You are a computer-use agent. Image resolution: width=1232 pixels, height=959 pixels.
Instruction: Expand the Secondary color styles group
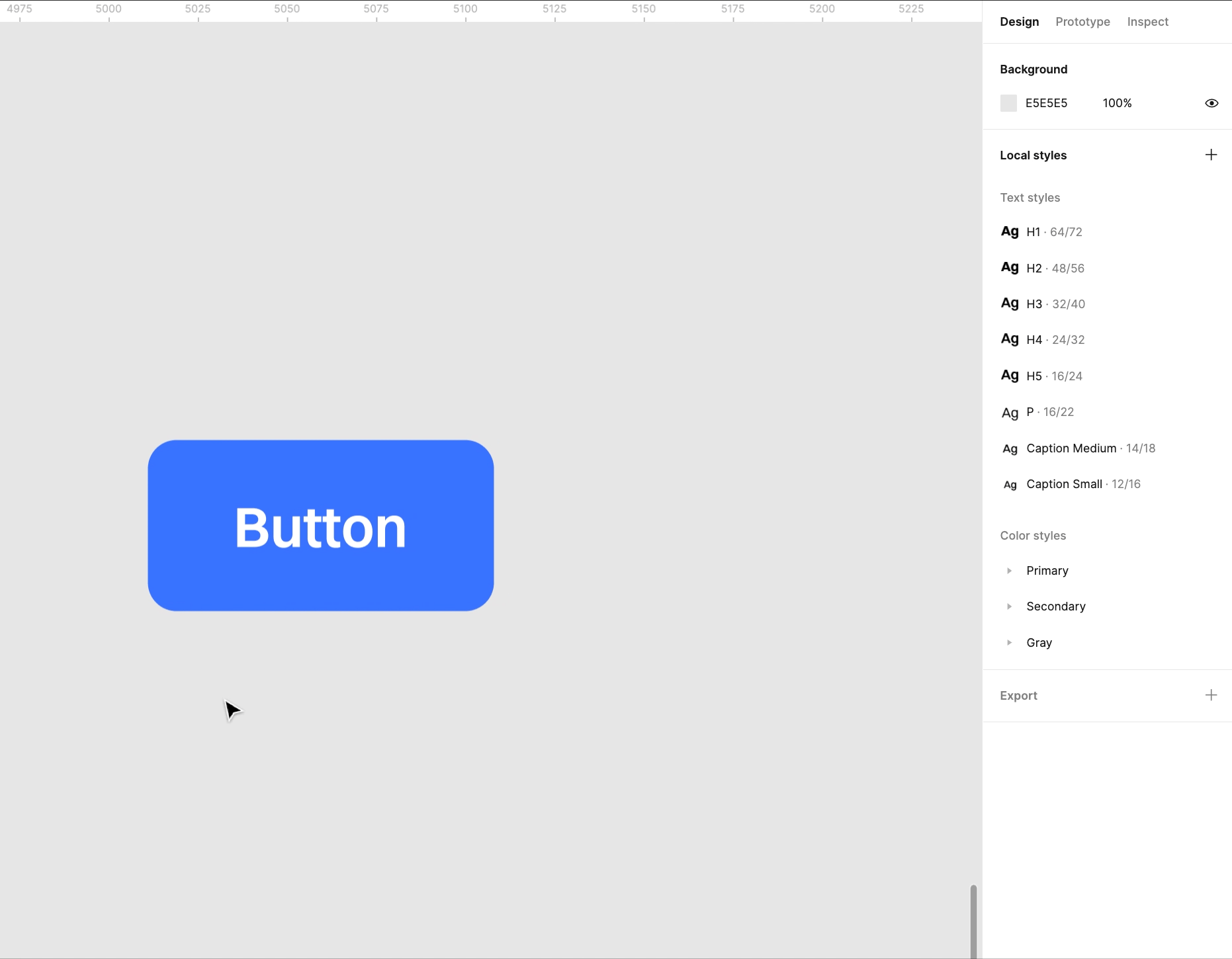tap(1009, 606)
